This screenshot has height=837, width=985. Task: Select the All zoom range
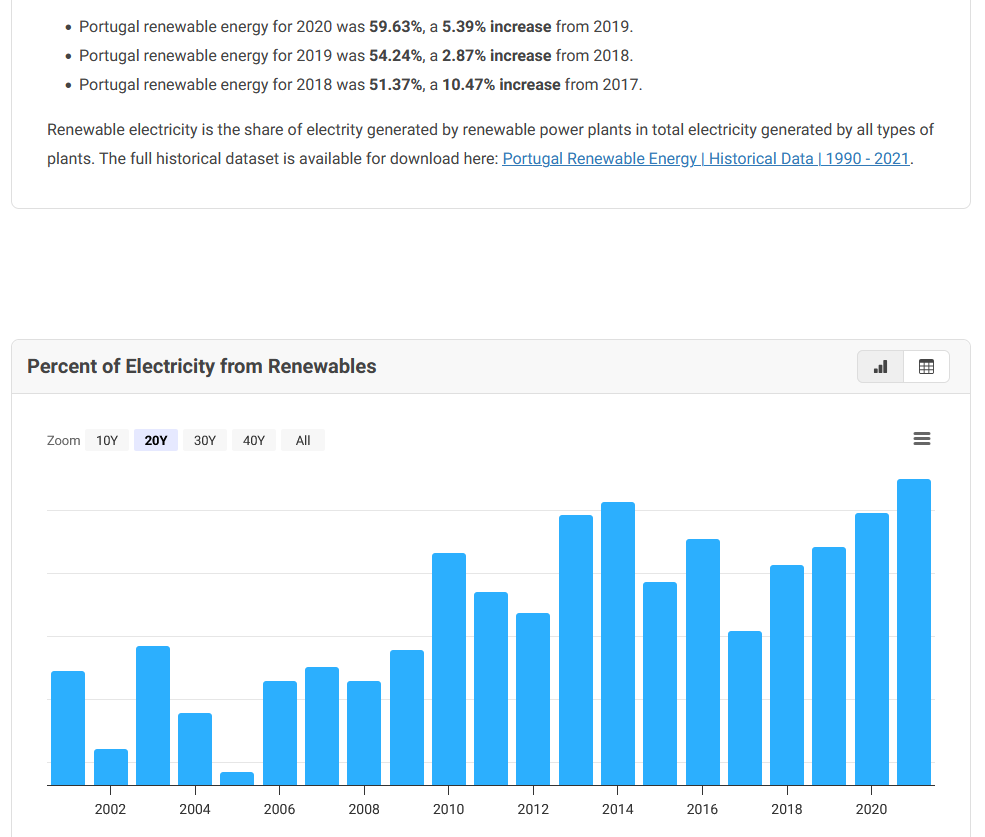[x=303, y=440]
